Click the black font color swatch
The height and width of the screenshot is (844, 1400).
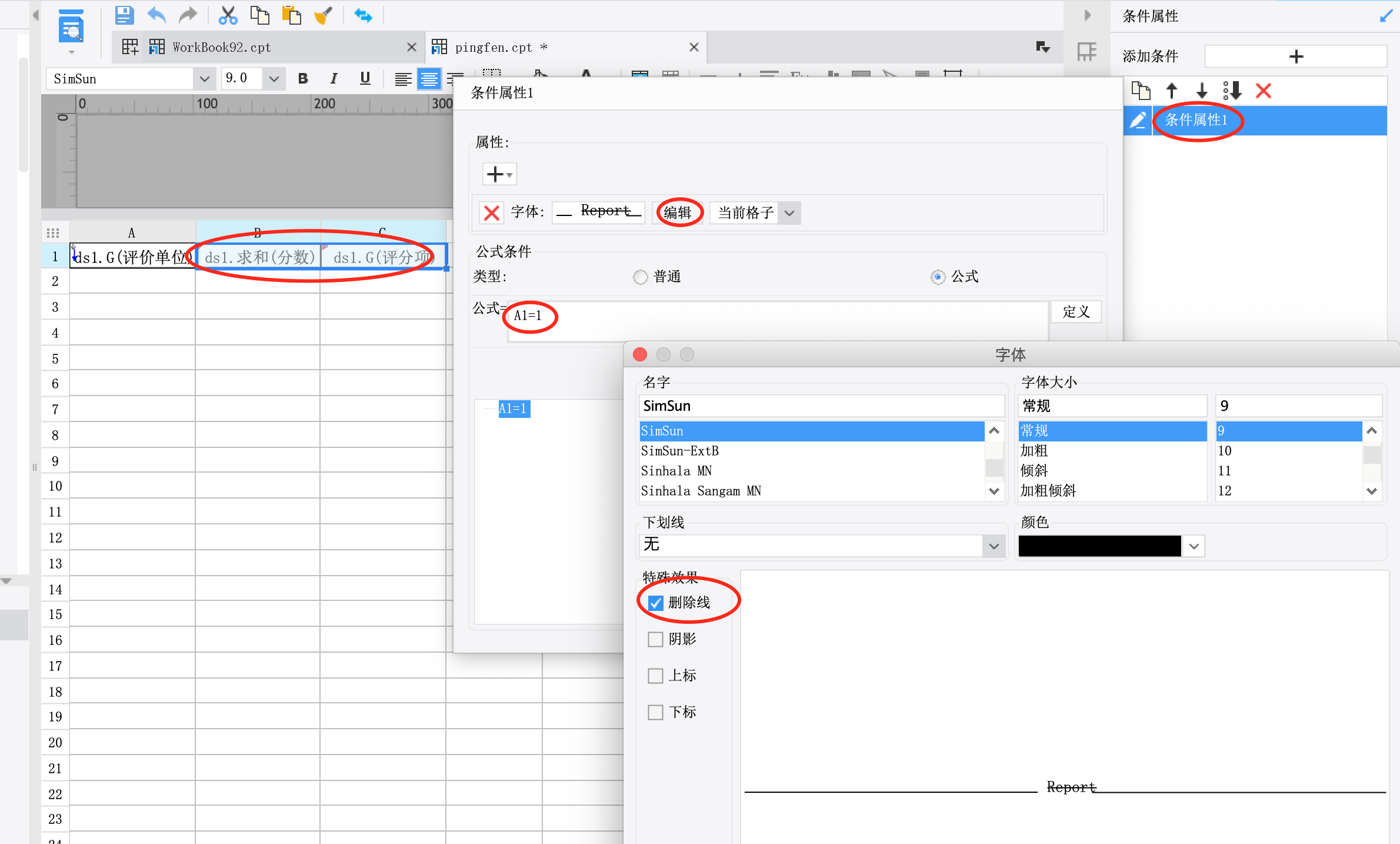tap(1099, 546)
